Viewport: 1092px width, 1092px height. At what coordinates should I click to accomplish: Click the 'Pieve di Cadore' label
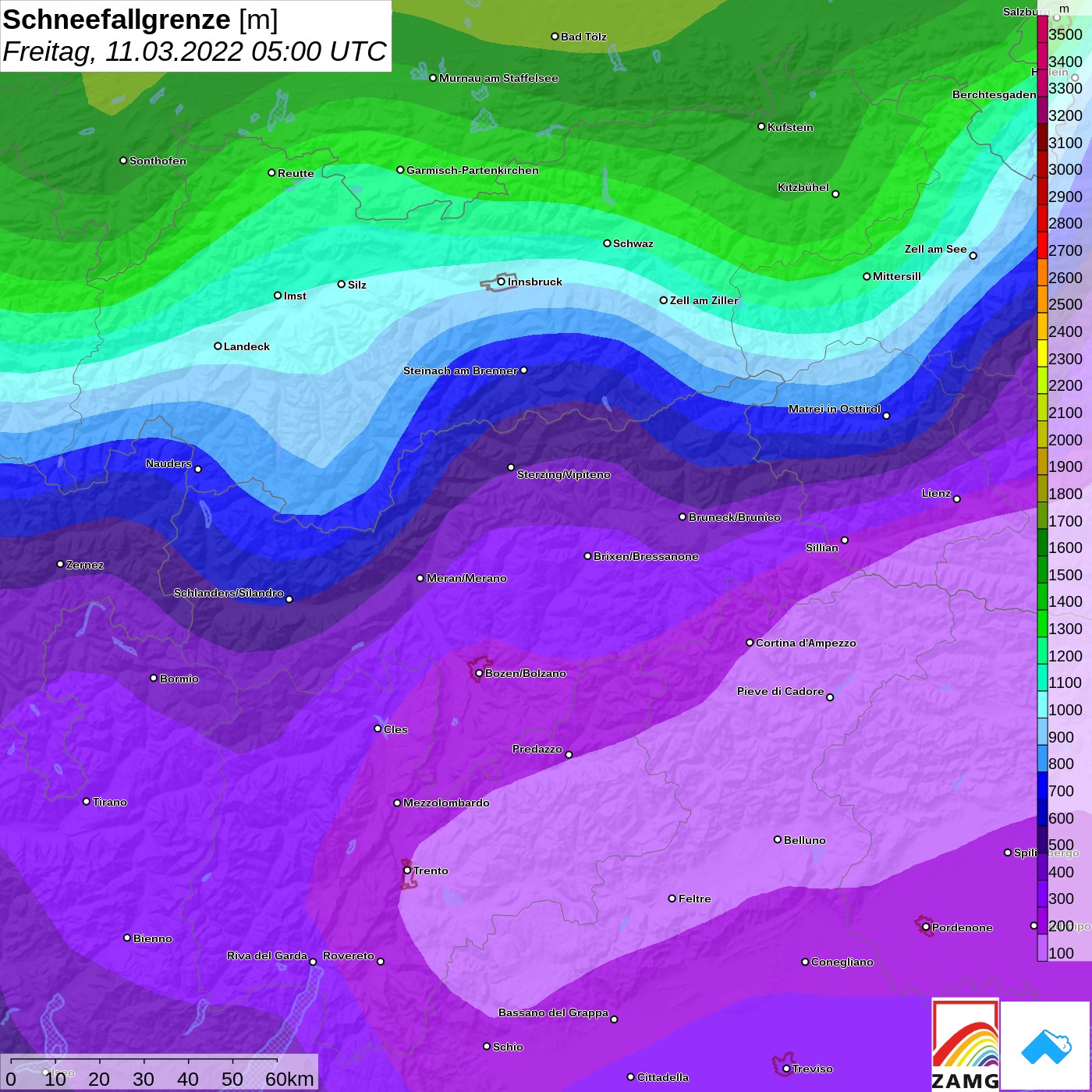point(781,691)
